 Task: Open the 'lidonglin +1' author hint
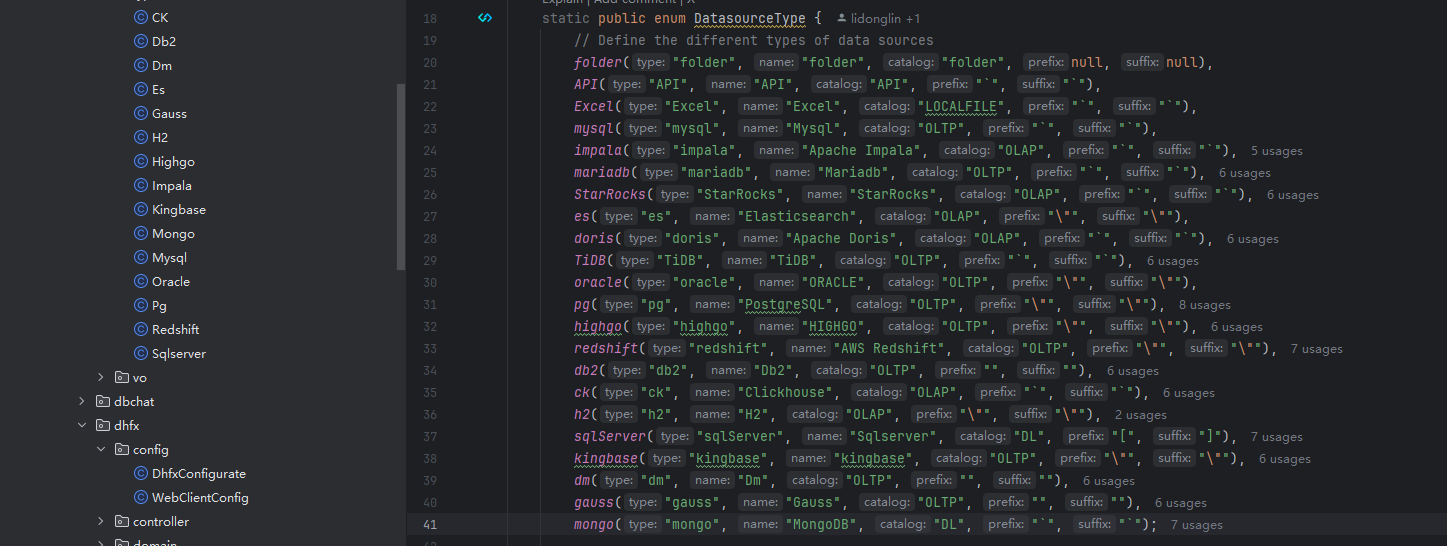[x=878, y=18]
